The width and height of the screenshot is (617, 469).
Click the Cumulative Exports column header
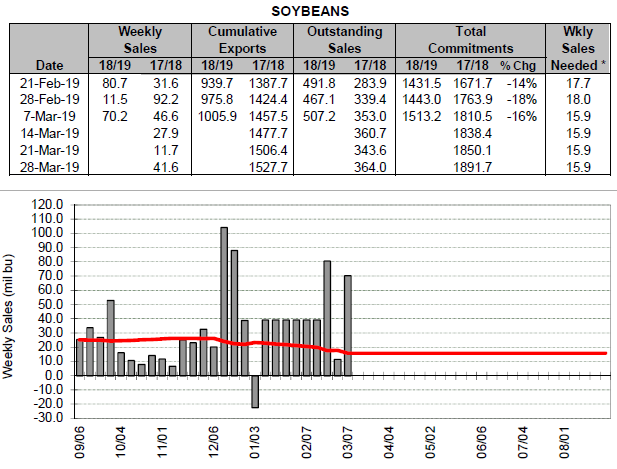pyautogui.click(x=243, y=40)
